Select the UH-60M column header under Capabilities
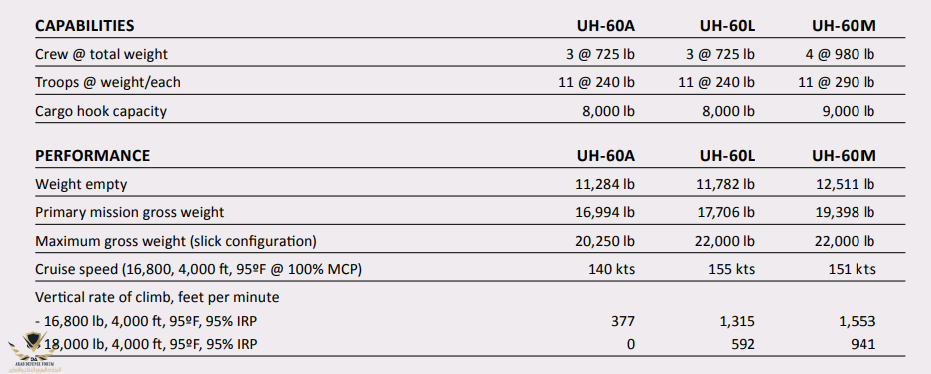The image size is (931, 374). (844, 26)
